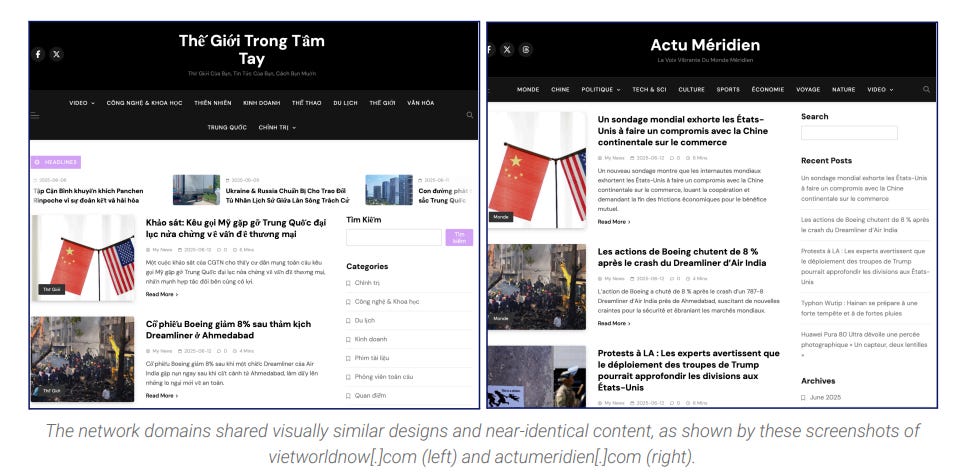Click Read More under Boeing French article
This screenshot has height=474, width=953.
coord(614,323)
